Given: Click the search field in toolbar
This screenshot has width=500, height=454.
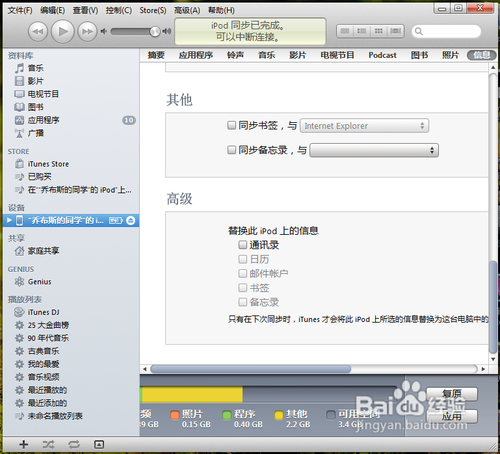Looking at the screenshot, I should 446,31.
